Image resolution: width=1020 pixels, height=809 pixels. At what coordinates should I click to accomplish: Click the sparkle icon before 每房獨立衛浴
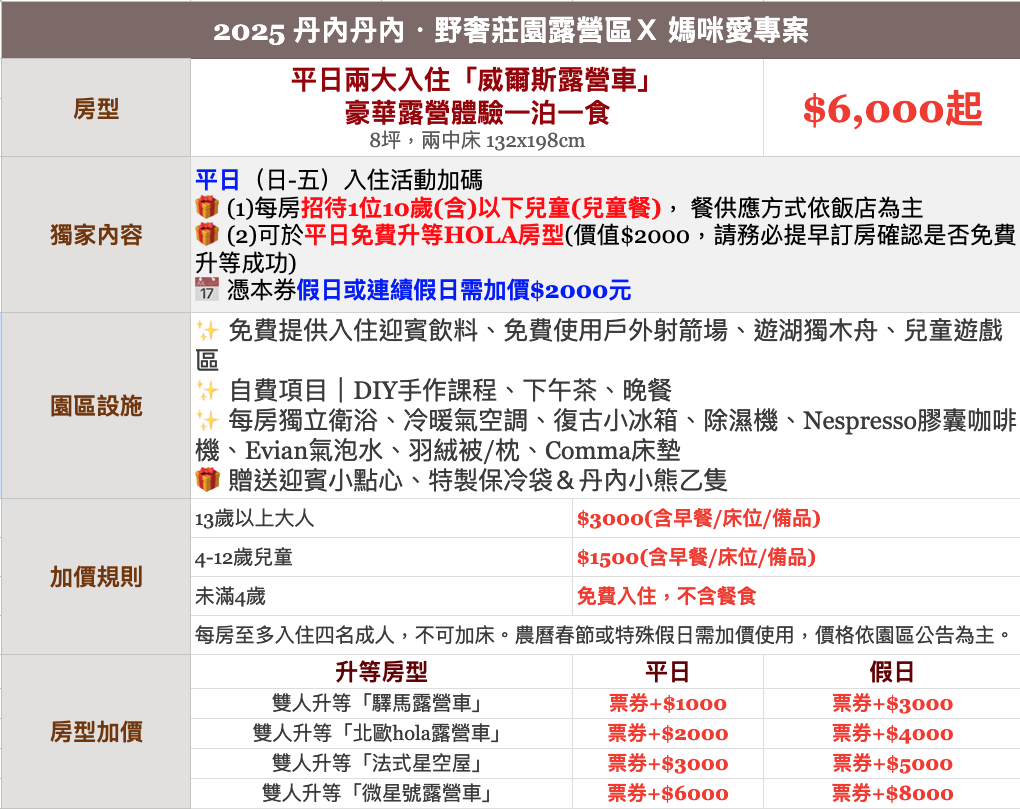click(x=208, y=421)
